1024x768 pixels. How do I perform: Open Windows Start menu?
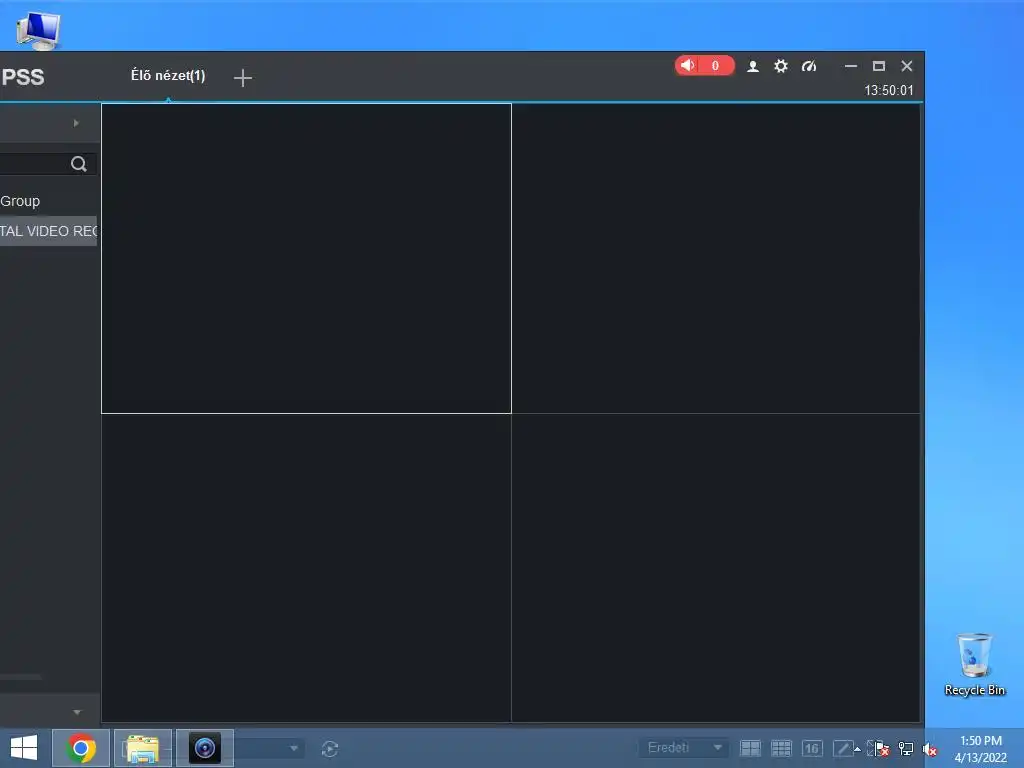[24, 748]
